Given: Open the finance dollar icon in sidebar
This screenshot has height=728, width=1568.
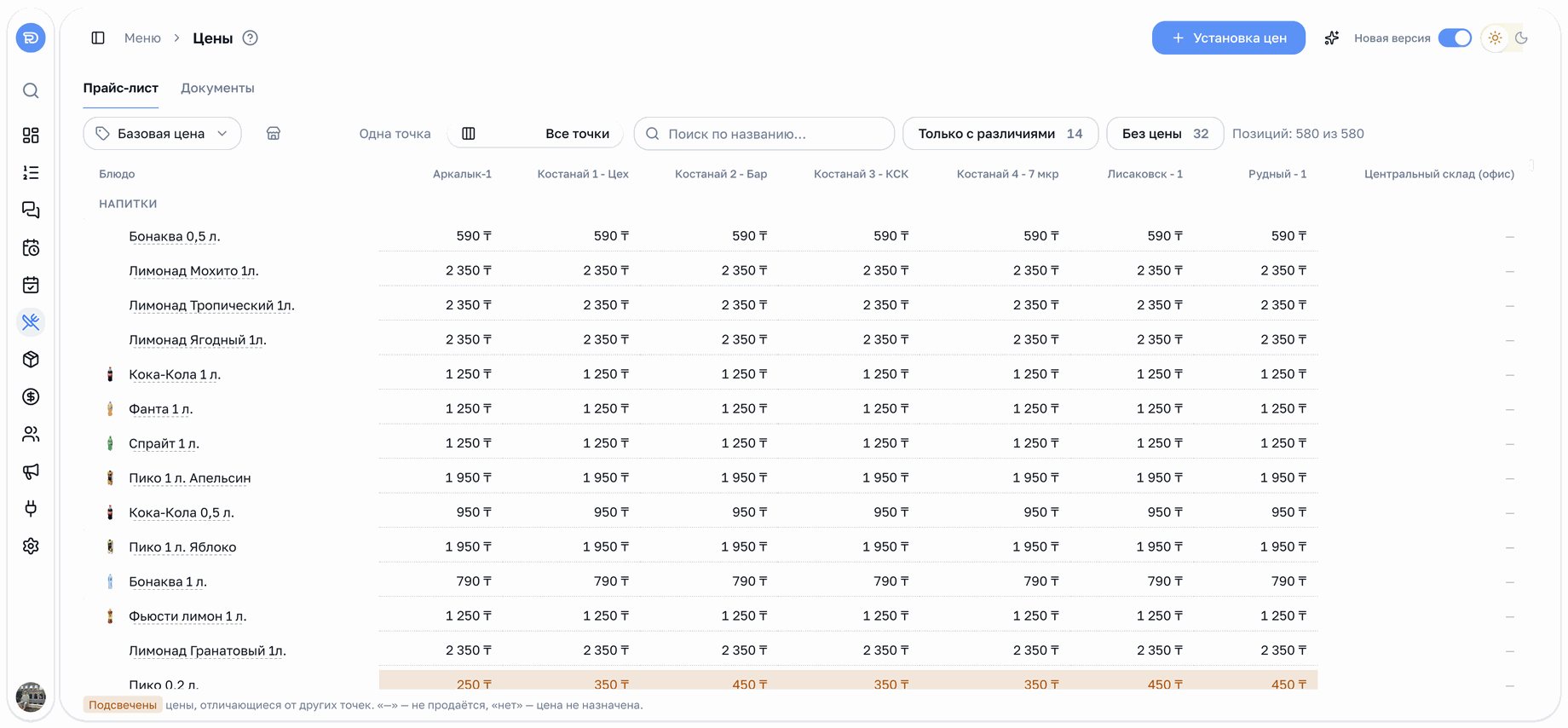Looking at the screenshot, I should 31,396.
